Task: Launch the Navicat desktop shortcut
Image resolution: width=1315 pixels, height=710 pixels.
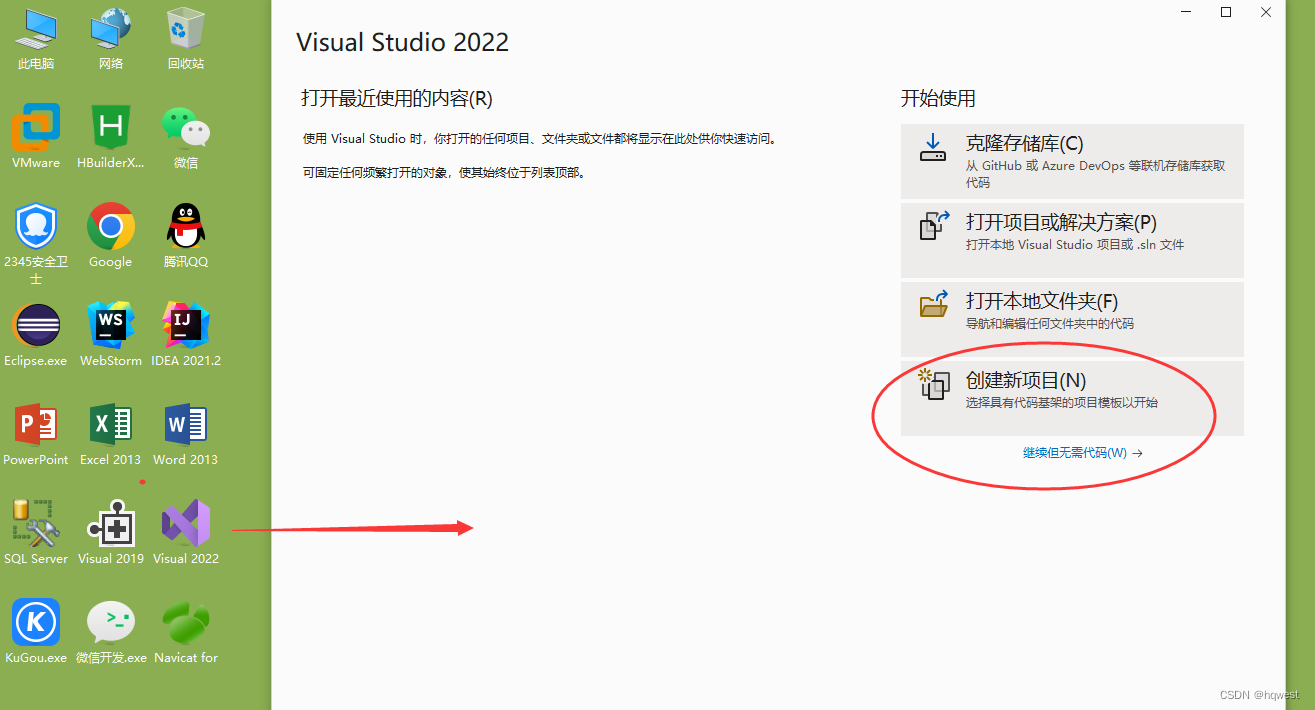Action: (x=186, y=632)
